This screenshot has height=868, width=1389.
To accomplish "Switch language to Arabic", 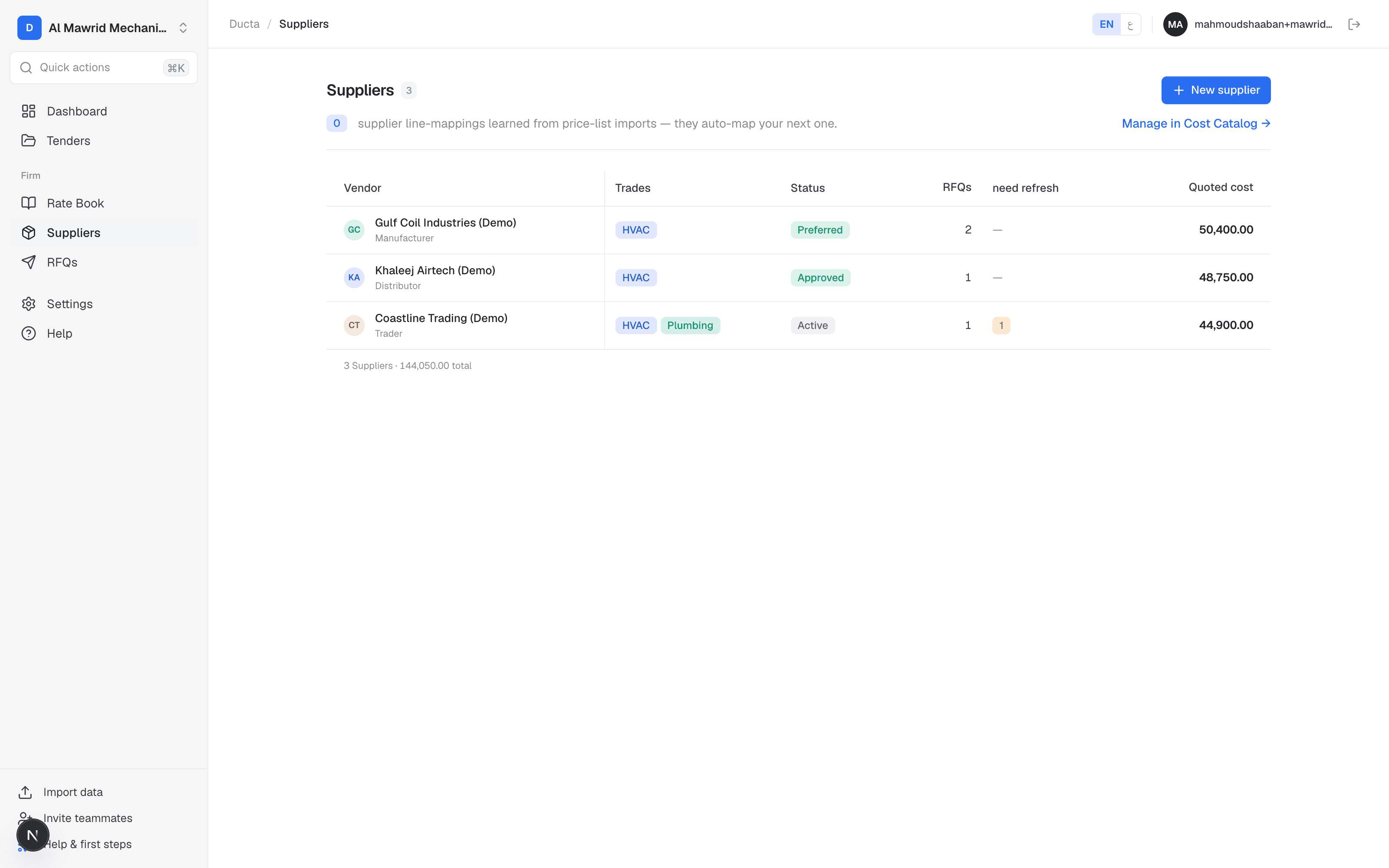I will [1130, 24].
